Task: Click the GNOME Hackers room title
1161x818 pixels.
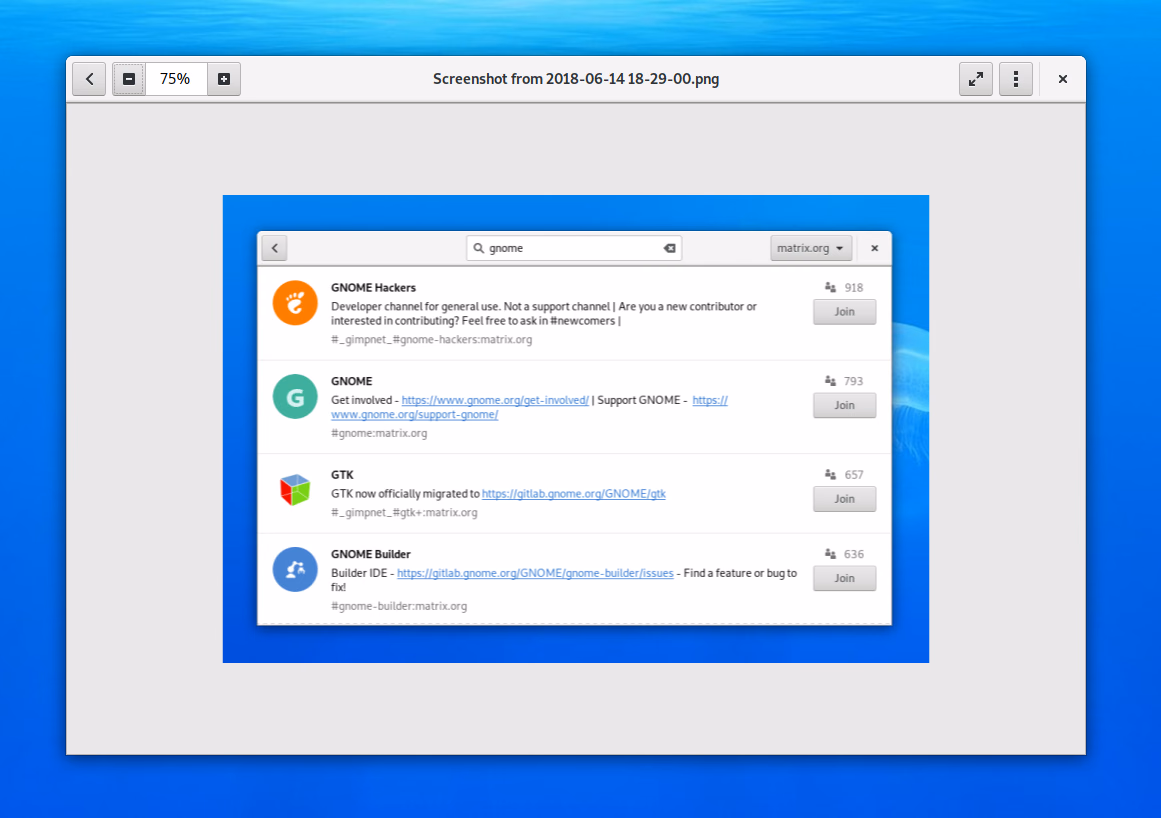Action: tap(373, 287)
